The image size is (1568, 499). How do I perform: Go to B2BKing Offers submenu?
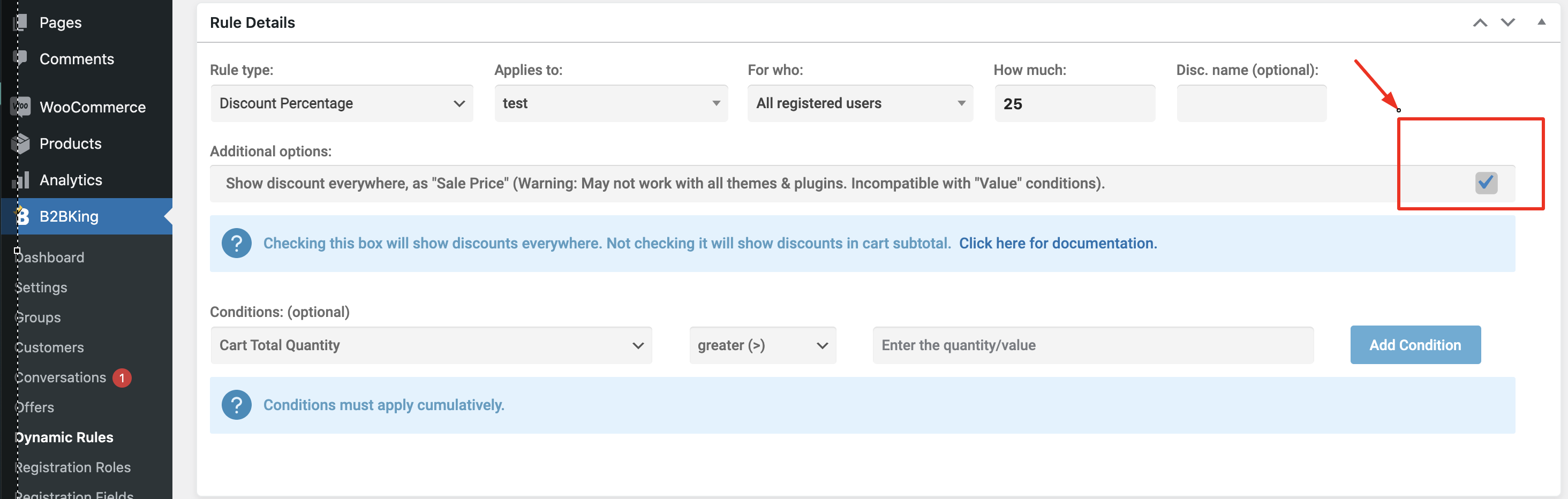click(x=35, y=407)
